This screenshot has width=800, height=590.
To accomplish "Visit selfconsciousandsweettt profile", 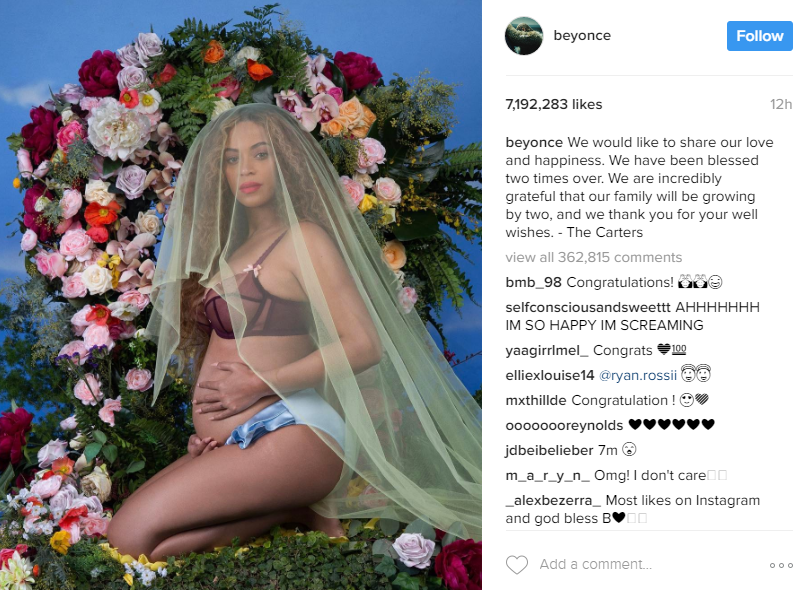I will [x=588, y=307].
